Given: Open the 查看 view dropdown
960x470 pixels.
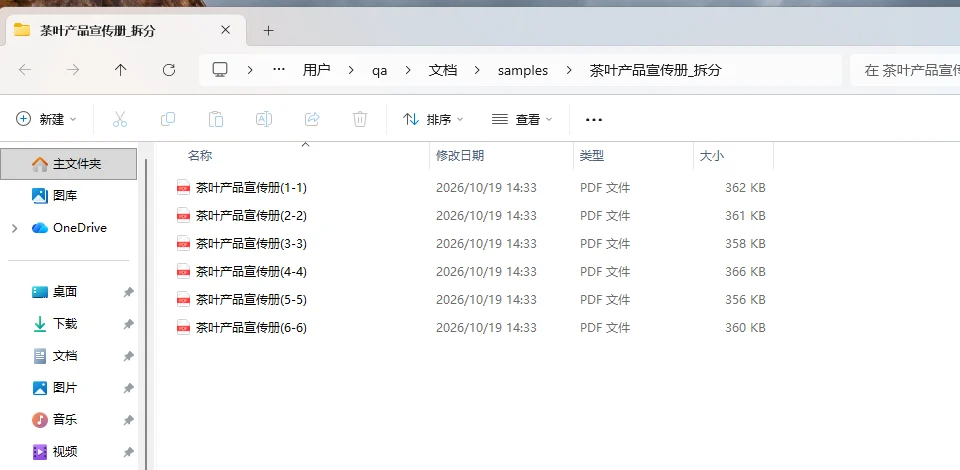Looking at the screenshot, I should point(522,119).
